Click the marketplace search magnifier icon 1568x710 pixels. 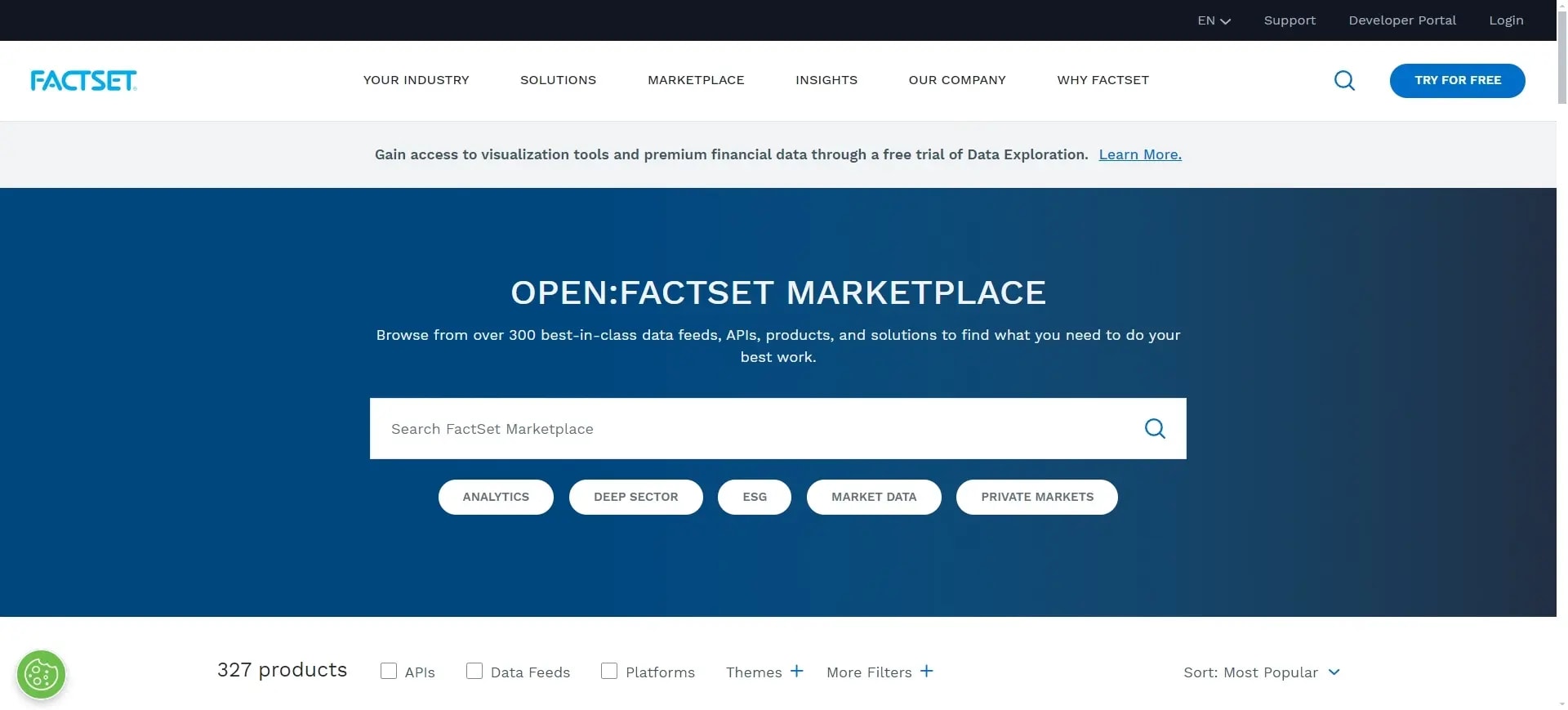click(1155, 428)
